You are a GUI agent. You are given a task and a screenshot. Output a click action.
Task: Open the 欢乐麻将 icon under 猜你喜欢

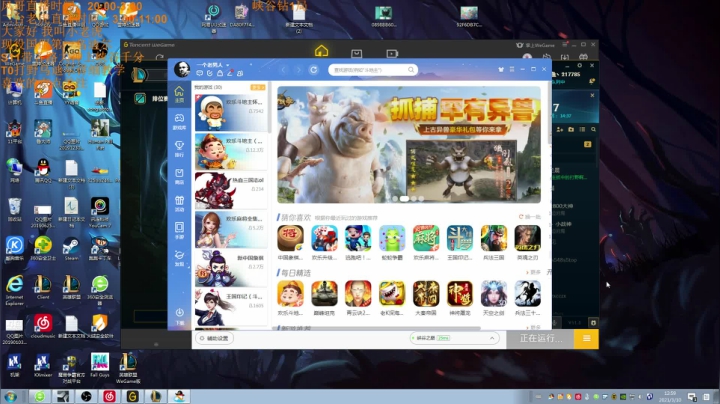[426, 238]
